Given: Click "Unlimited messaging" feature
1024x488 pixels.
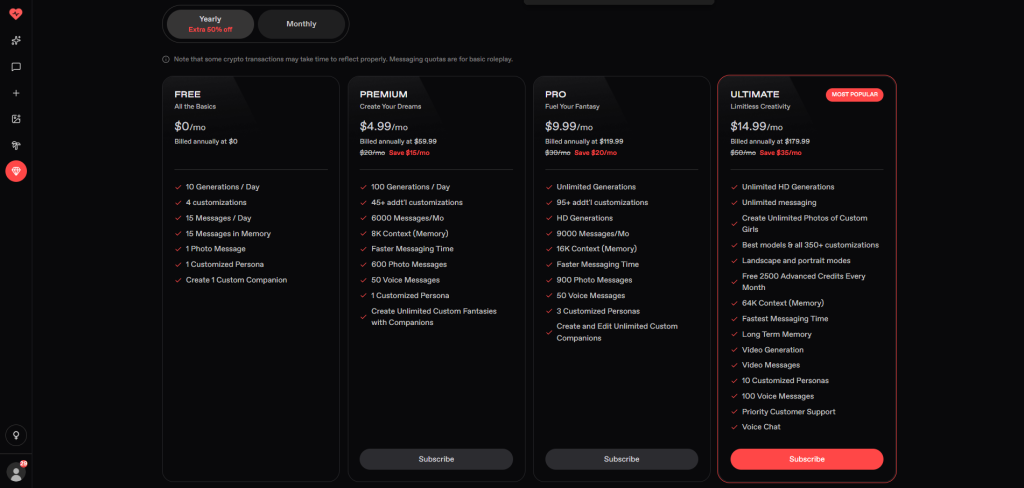Looking at the screenshot, I should coord(779,203).
